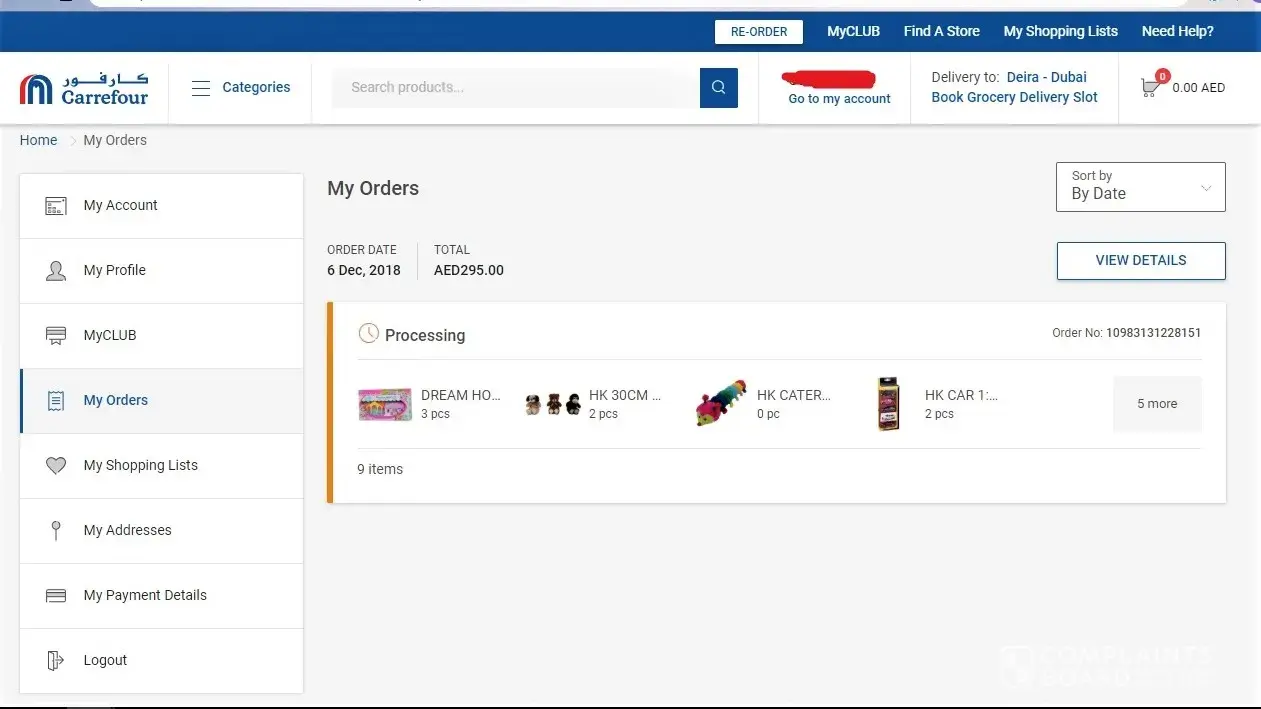Click the My Account sidebar icon
Screen dimensions: 1261x709
[56, 206]
